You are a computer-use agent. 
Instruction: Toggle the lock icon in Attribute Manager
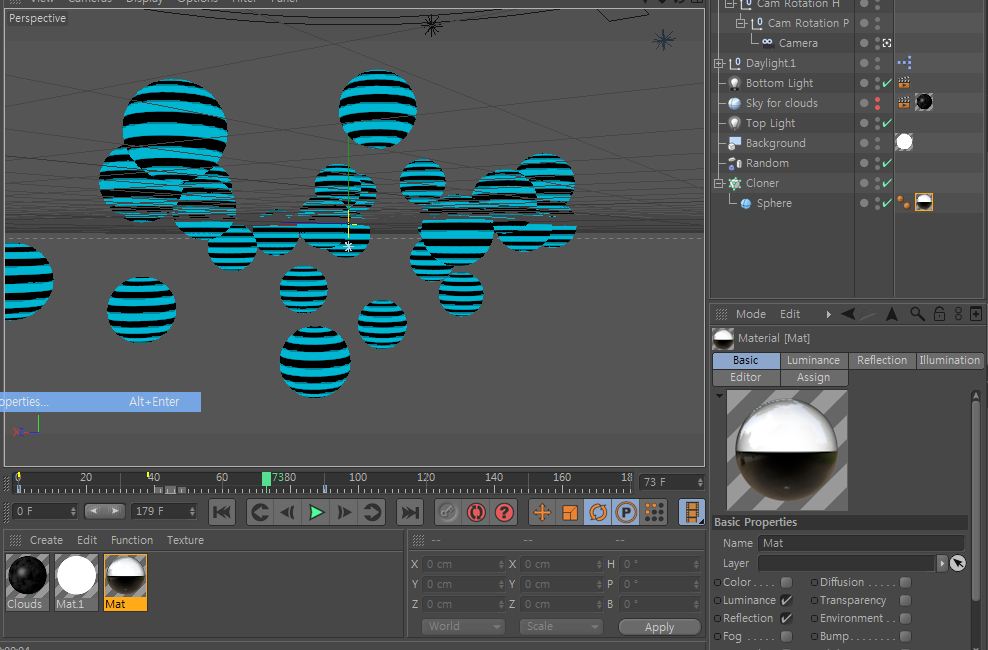point(939,314)
